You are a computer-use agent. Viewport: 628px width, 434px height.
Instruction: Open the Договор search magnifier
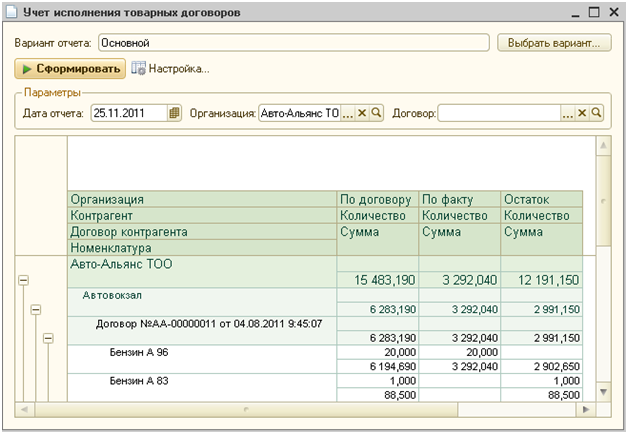coord(596,114)
